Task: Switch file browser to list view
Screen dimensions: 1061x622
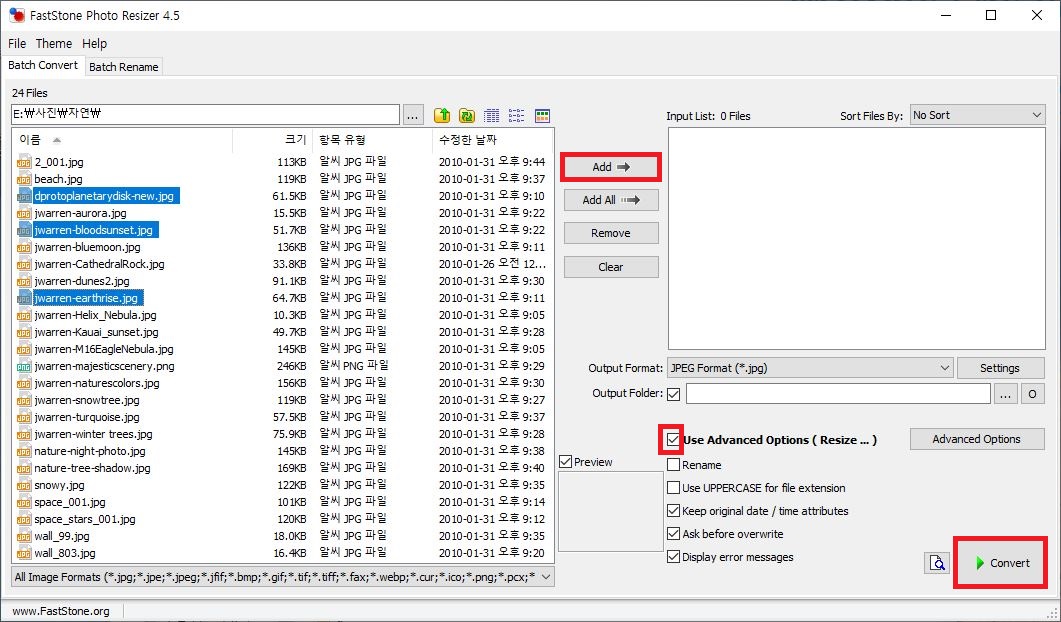Action: pyautogui.click(x=516, y=115)
